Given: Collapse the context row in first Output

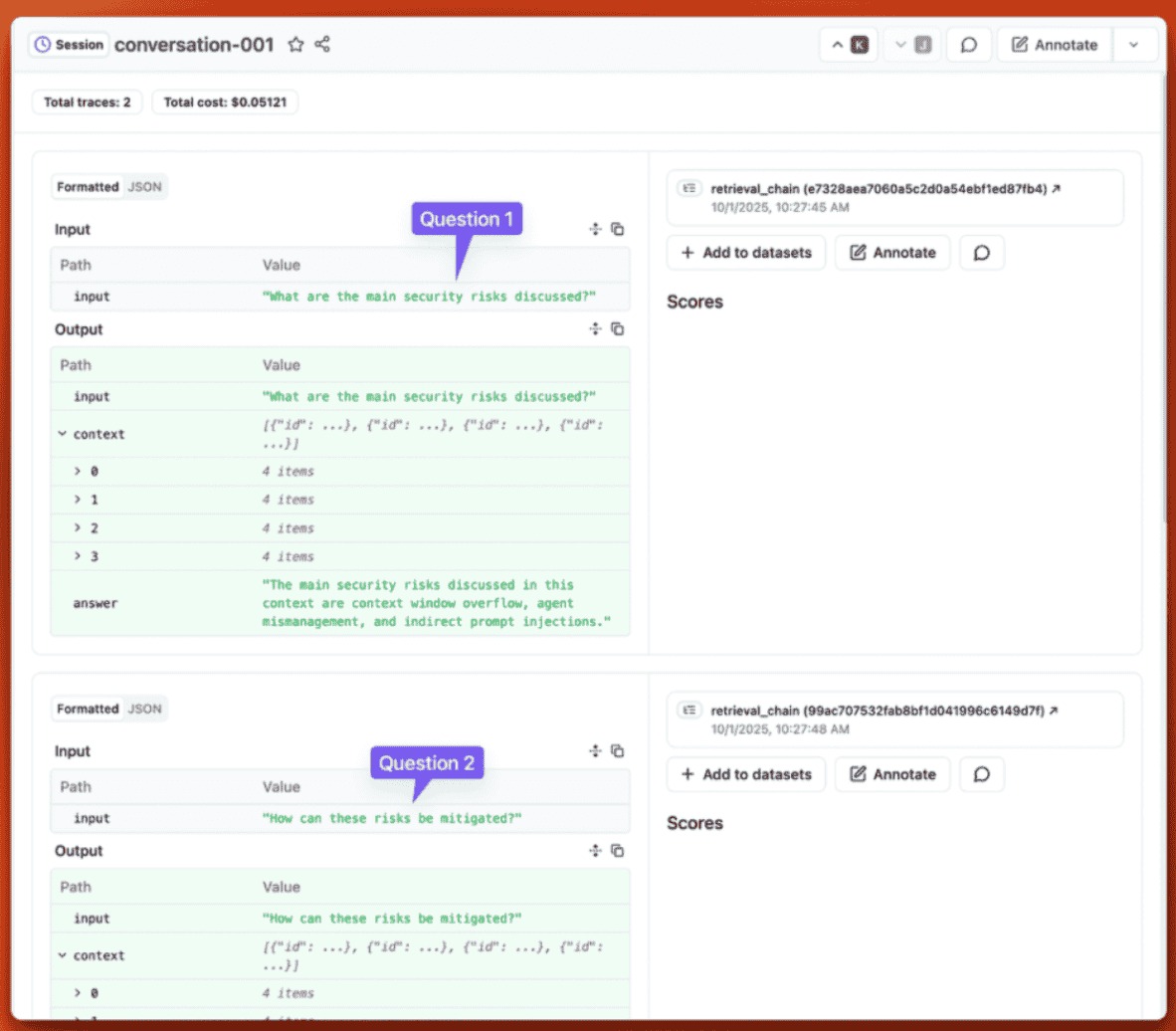Looking at the screenshot, I should click(63, 434).
